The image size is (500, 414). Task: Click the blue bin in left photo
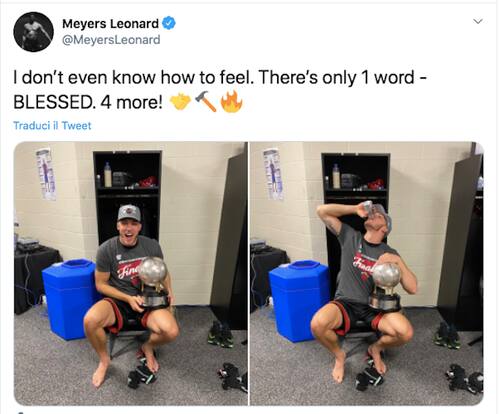[x=69, y=299]
